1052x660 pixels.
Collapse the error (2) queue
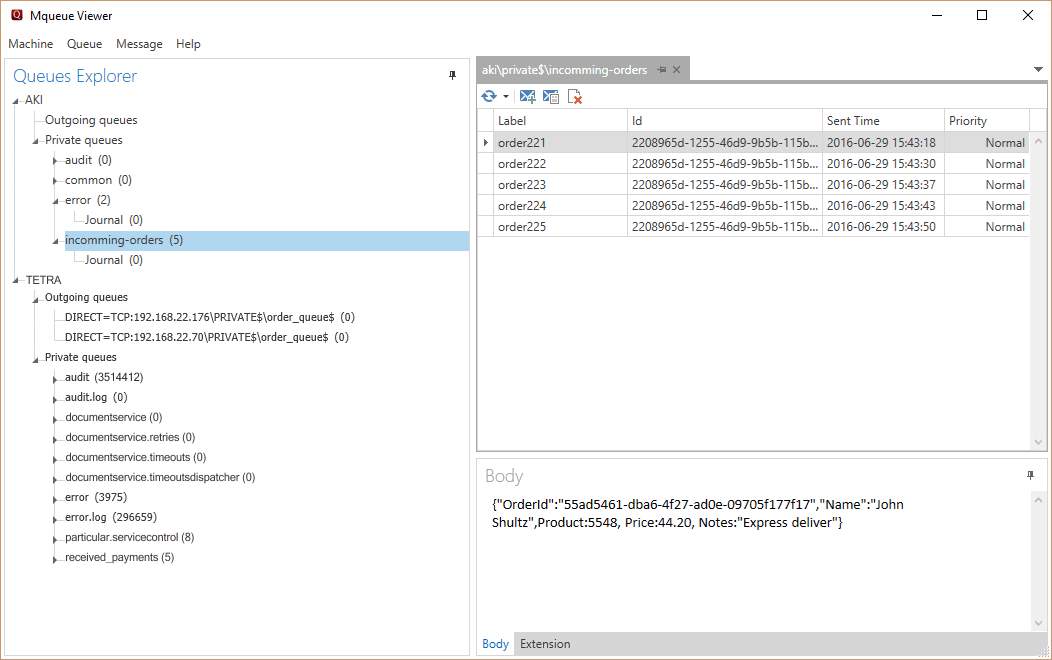click(x=56, y=201)
